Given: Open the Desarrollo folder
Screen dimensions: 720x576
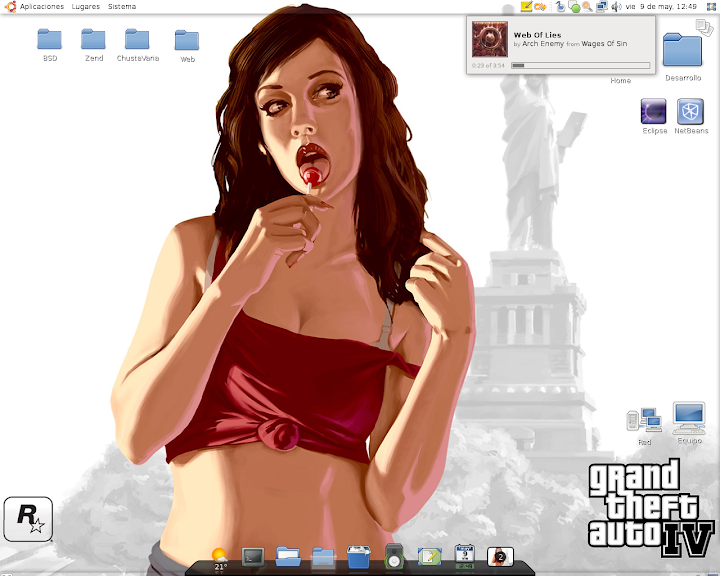Looking at the screenshot, I should coord(683,50).
